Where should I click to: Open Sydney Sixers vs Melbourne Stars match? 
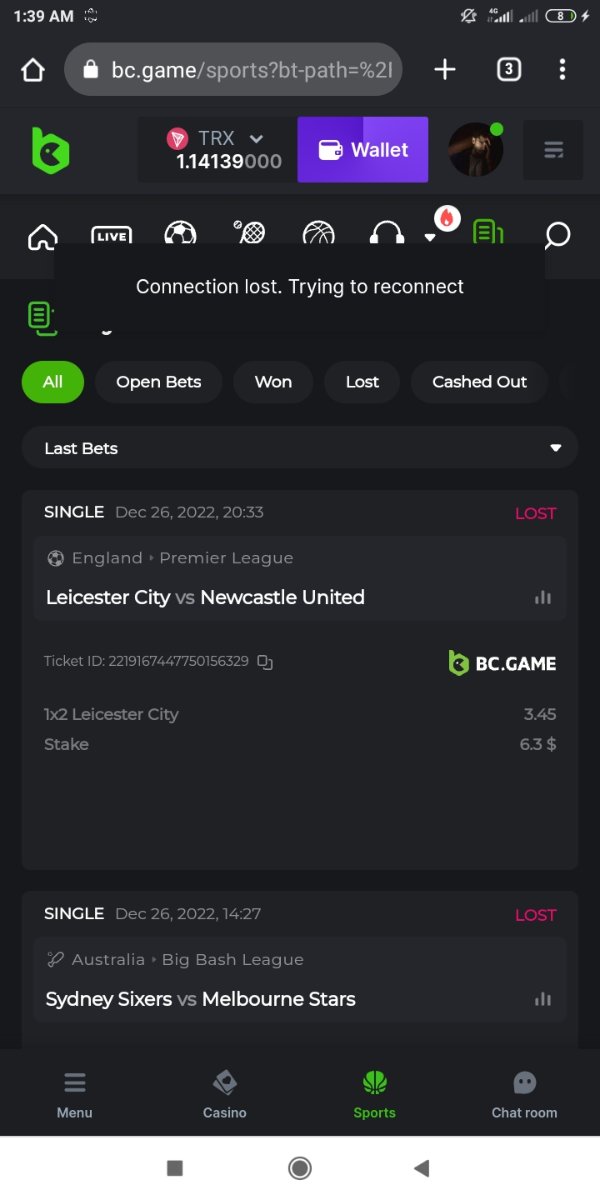click(200, 999)
